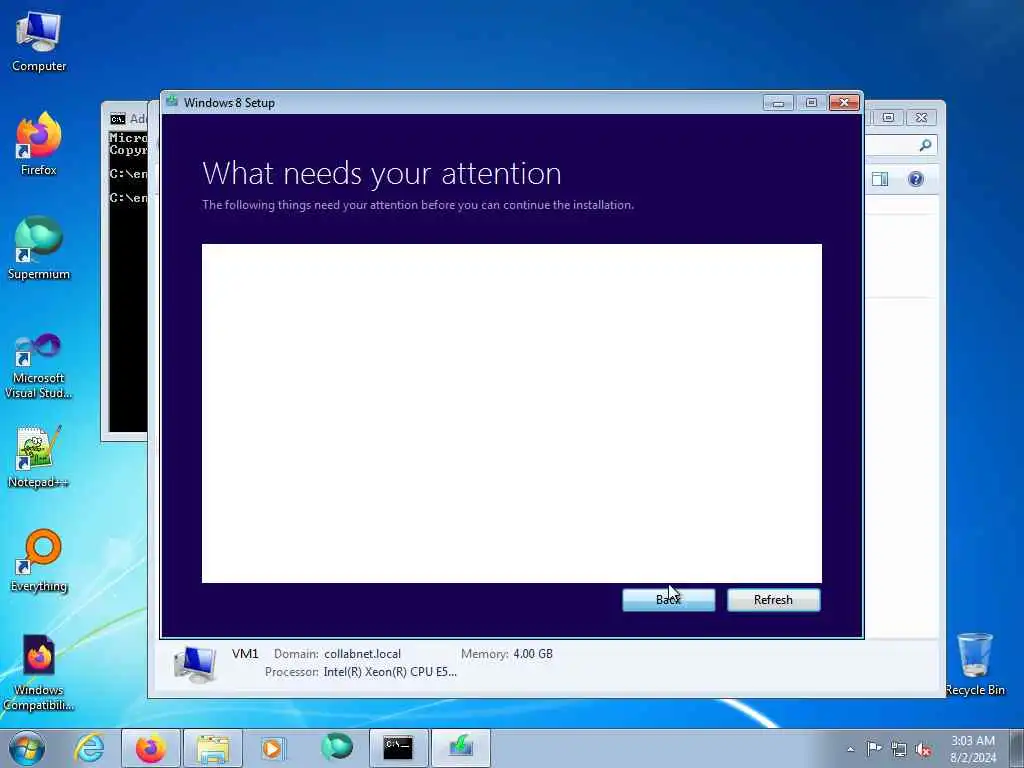Open Windows Media Player from the taskbar
Viewport: 1024px width, 768px height.
(273, 748)
